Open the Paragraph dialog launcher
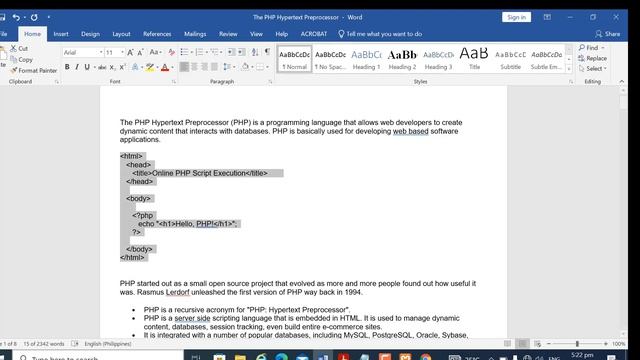Viewport: 640px width, 360px height. [270, 82]
